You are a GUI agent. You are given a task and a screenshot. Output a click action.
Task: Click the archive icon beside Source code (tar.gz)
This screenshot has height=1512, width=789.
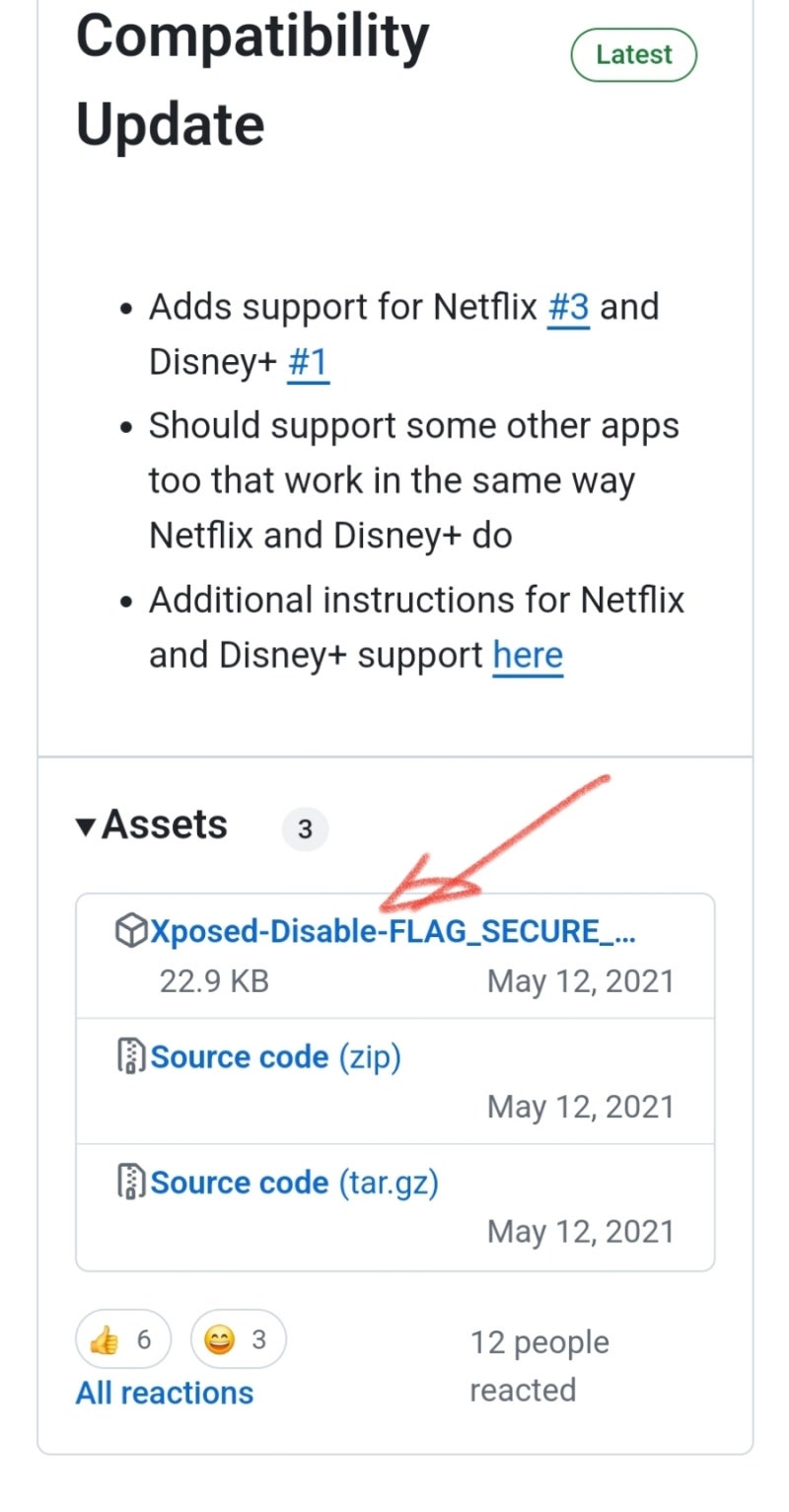[131, 1182]
